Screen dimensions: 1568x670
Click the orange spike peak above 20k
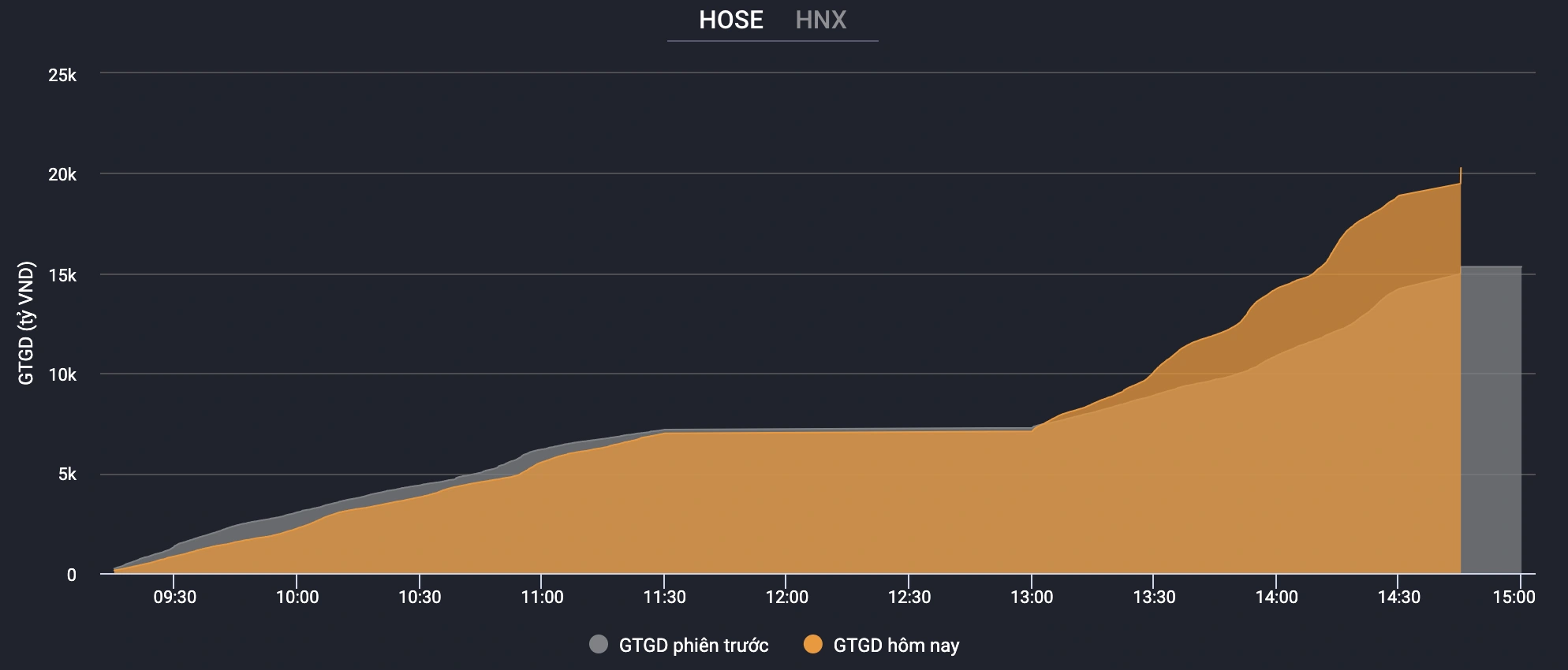(x=1461, y=169)
